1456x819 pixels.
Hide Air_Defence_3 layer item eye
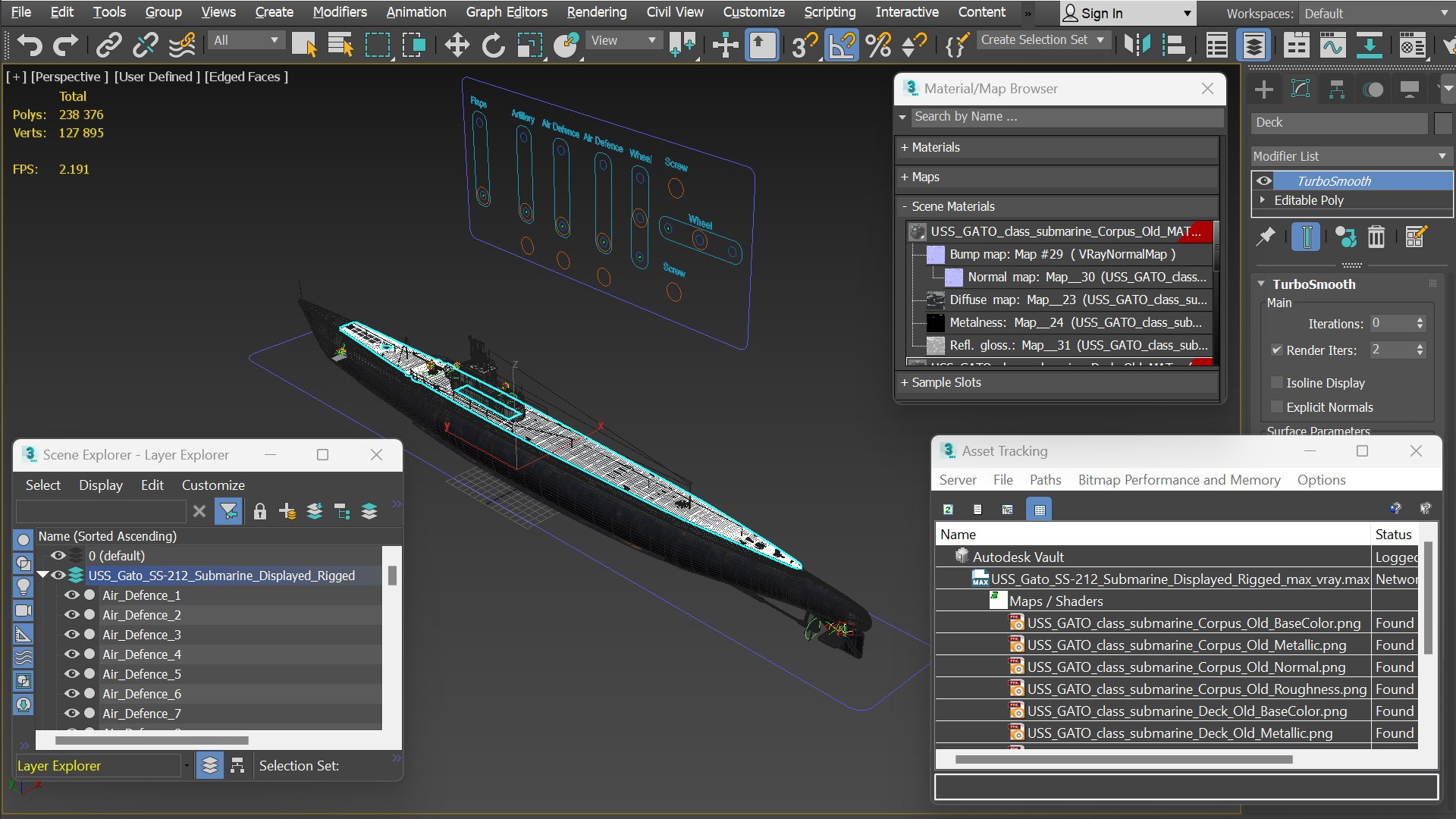pos(72,635)
